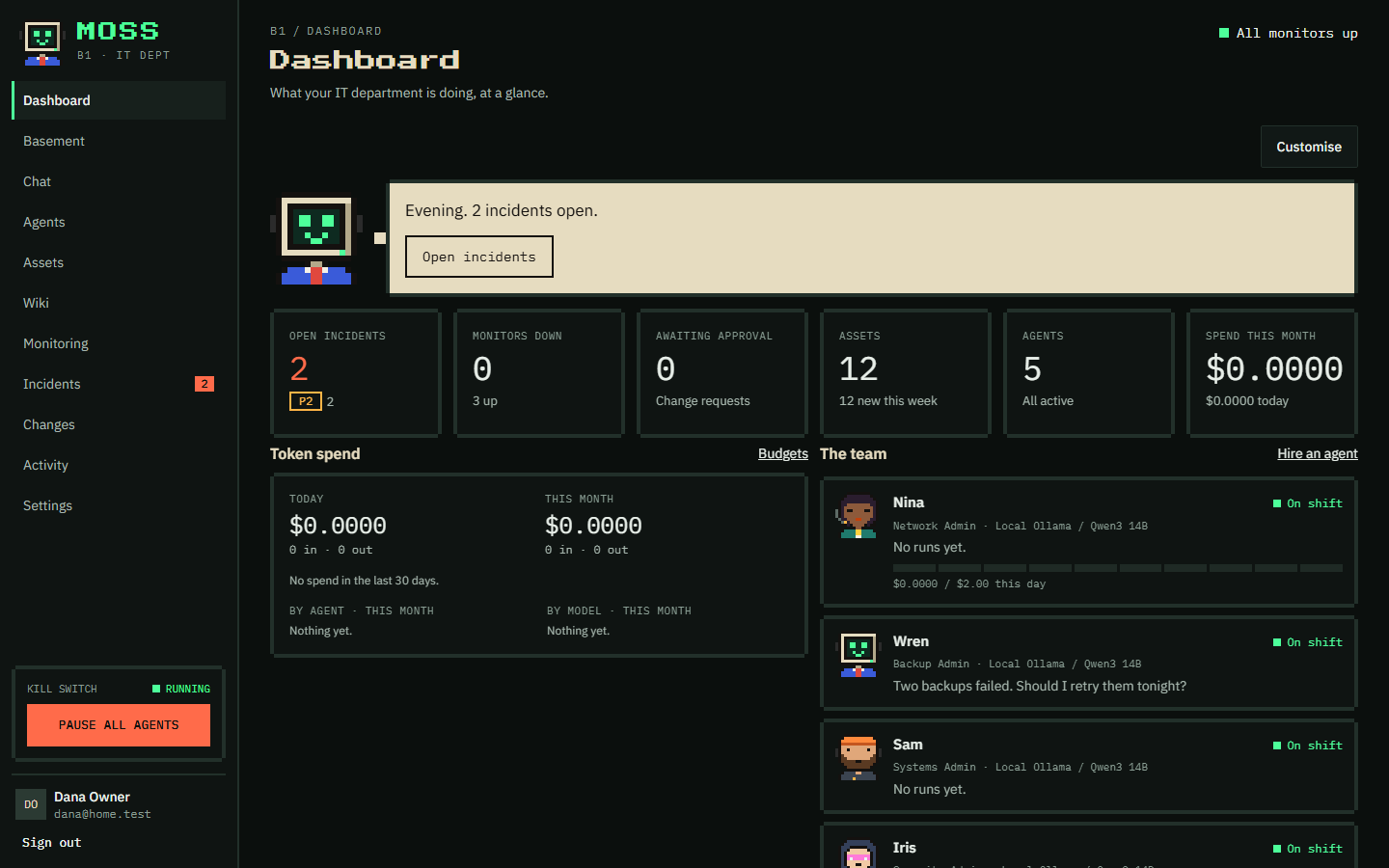Viewport: 1389px width, 868px height.
Task: Open the Spend This Month card
Action: point(1272,373)
